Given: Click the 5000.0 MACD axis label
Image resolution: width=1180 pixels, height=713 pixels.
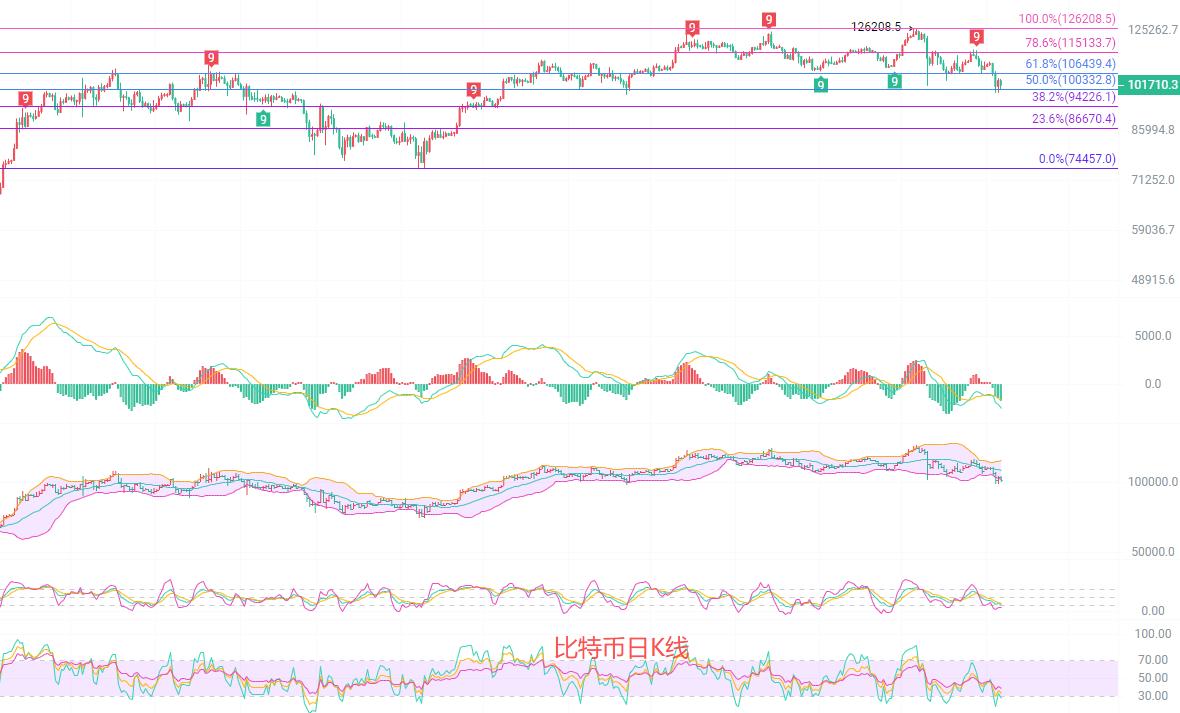Looking at the screenshot, I should 1152,336.
